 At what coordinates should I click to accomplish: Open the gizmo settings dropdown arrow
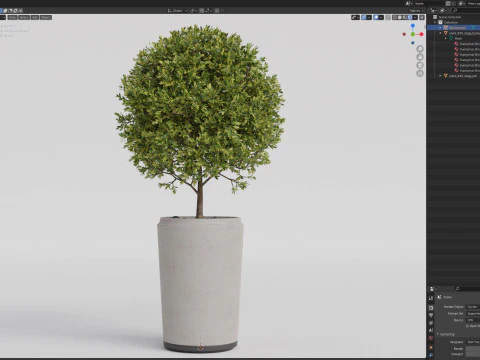369,17
